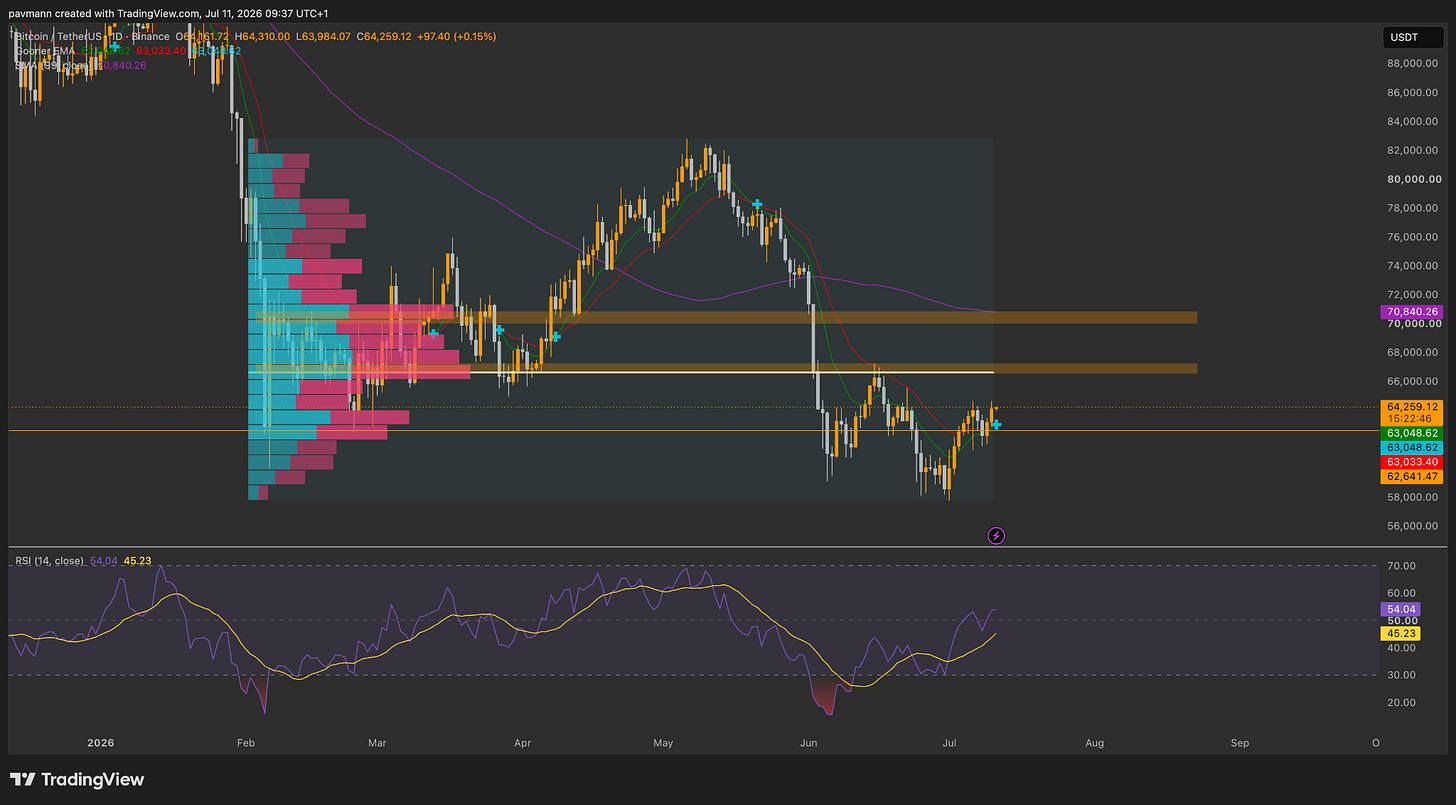The width and height of the screenshot is (1456, 805).
Task: Click the cyan 63,048.62 price axis label
Action: click(1410, 448)
